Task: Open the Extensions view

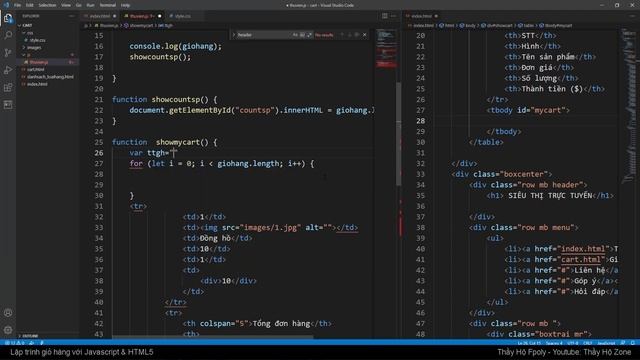Action: (x=8, y=88)
